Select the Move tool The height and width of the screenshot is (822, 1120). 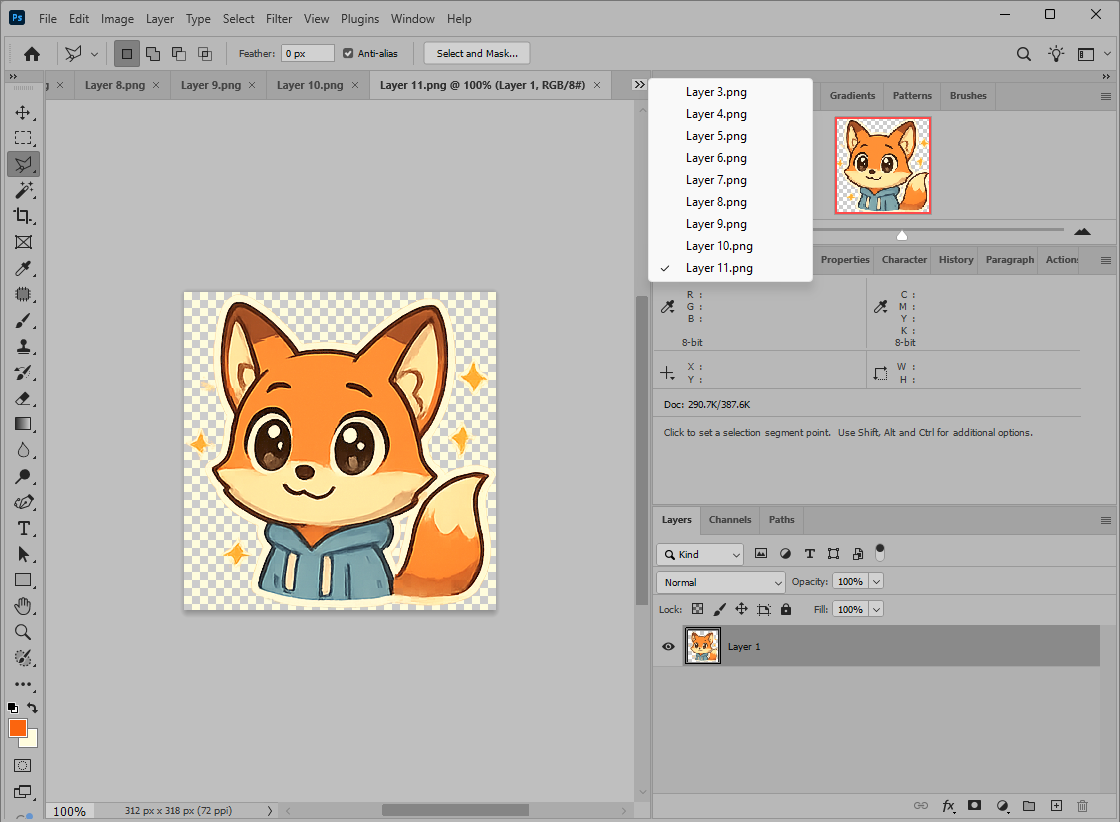(x=23, y=113)
